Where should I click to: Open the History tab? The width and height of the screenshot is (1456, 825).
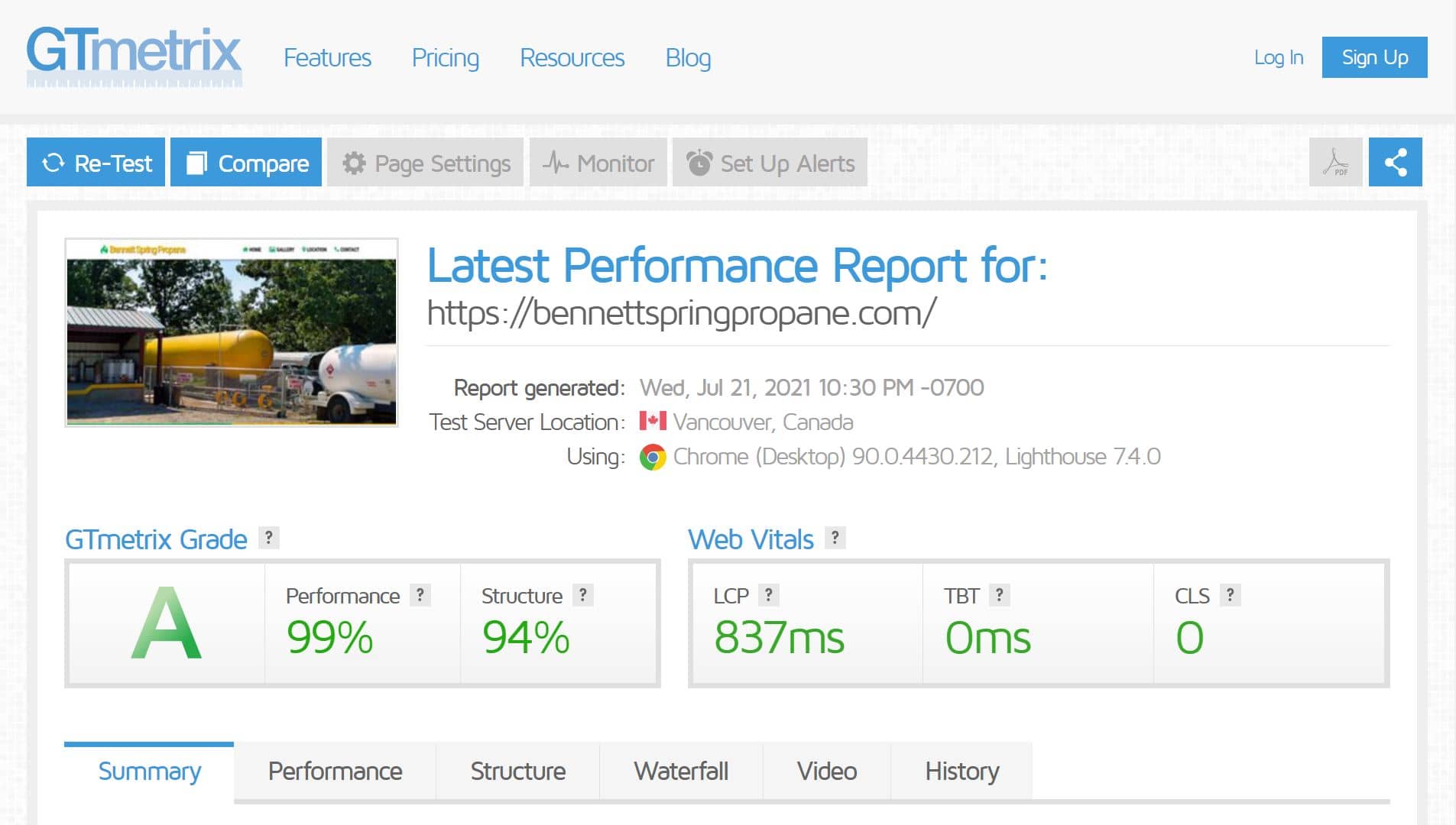[961, 771]
